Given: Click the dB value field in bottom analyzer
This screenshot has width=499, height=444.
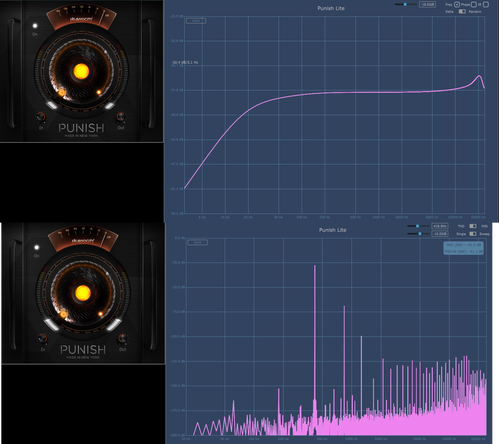Looking at the screenshot, I should click(440, 234).
